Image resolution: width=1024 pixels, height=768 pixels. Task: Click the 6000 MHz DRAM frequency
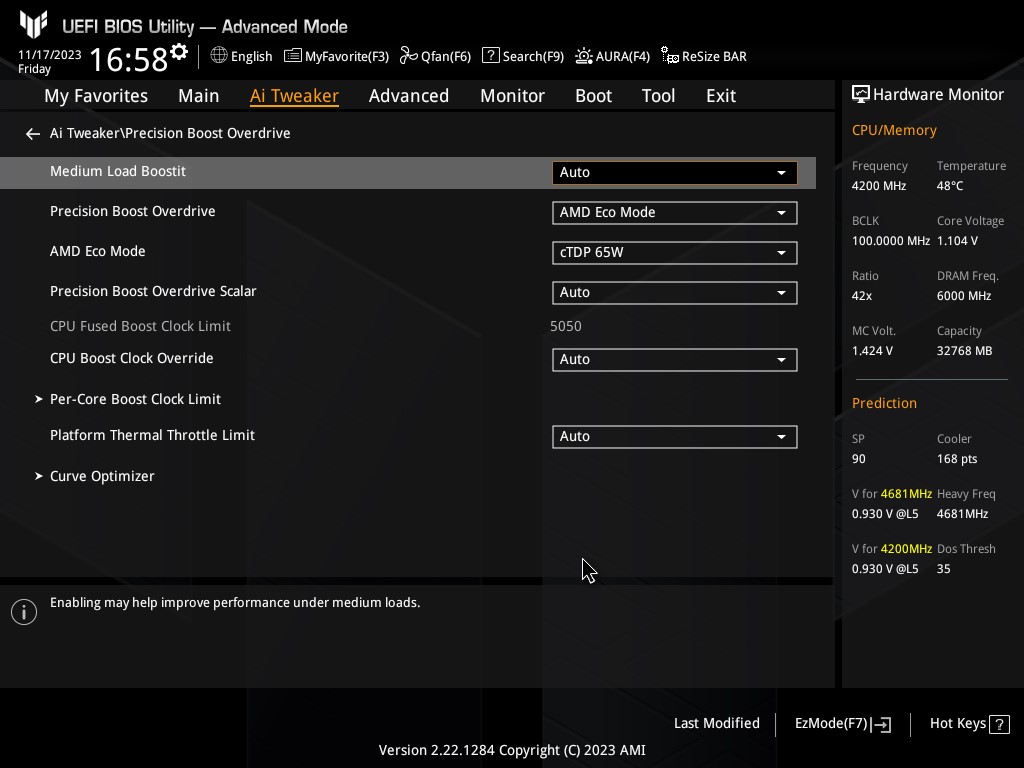tap(964, 296)
